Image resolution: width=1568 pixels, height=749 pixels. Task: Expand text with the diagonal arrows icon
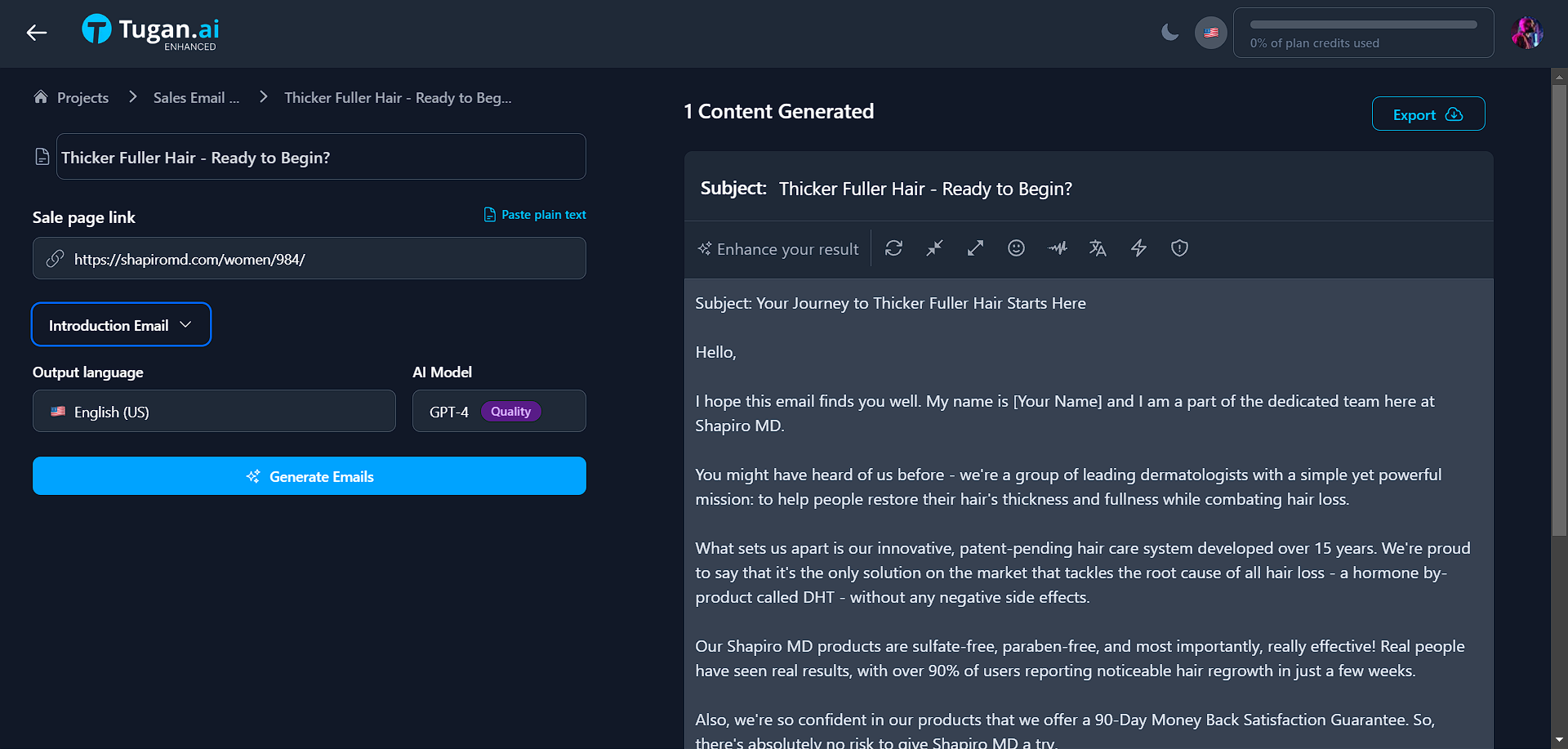tap(976, 248)
